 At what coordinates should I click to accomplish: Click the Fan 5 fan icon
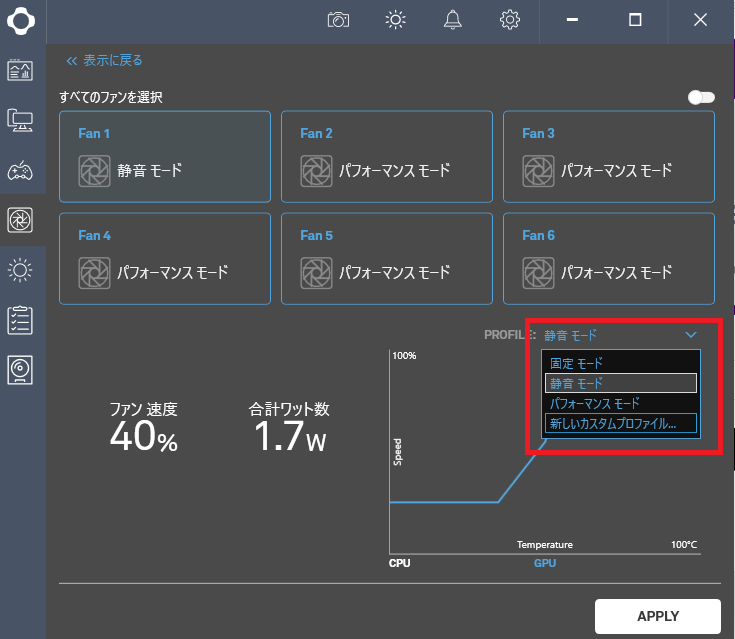(316, 273)
